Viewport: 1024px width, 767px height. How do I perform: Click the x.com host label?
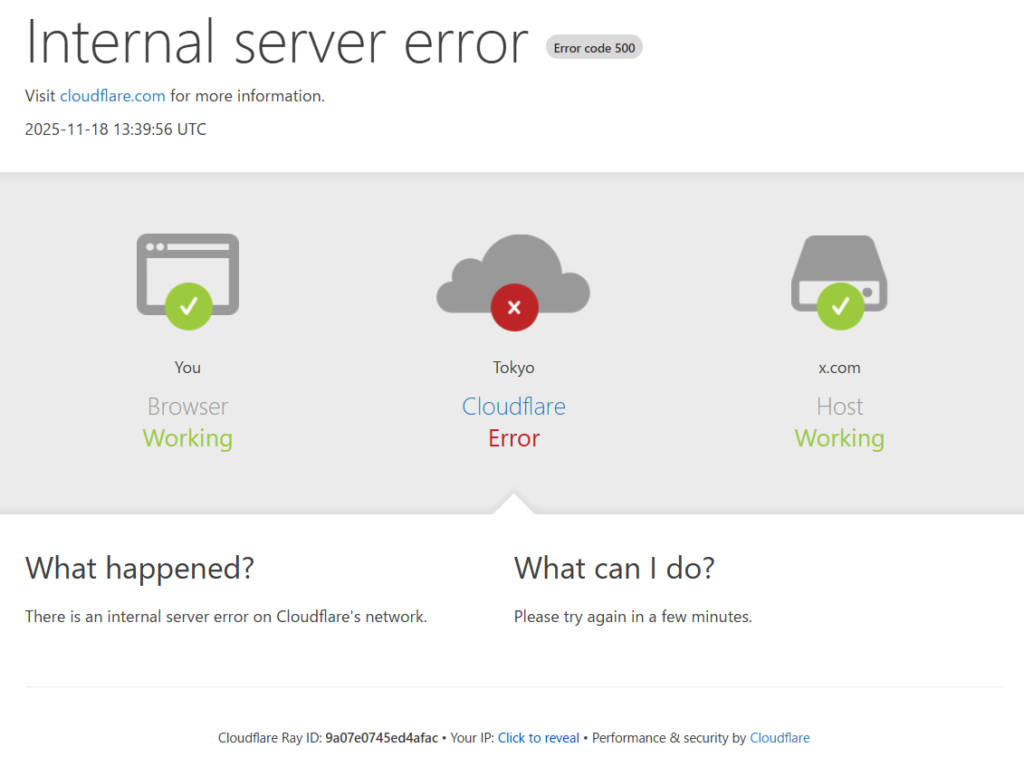coord(839,367)
